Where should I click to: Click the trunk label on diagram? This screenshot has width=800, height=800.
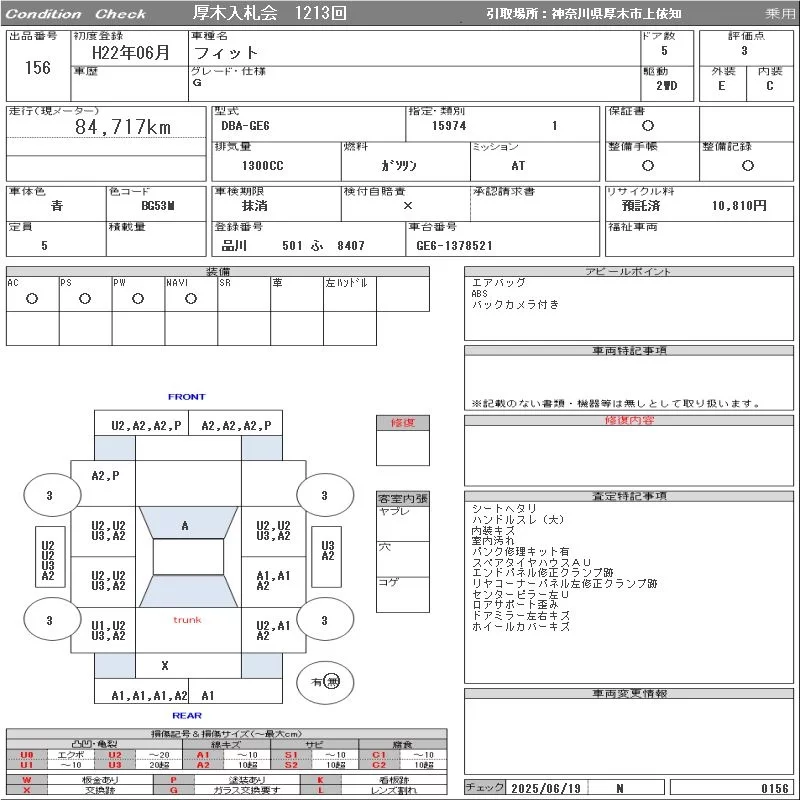pyautogui.click(x=187, y=620)
